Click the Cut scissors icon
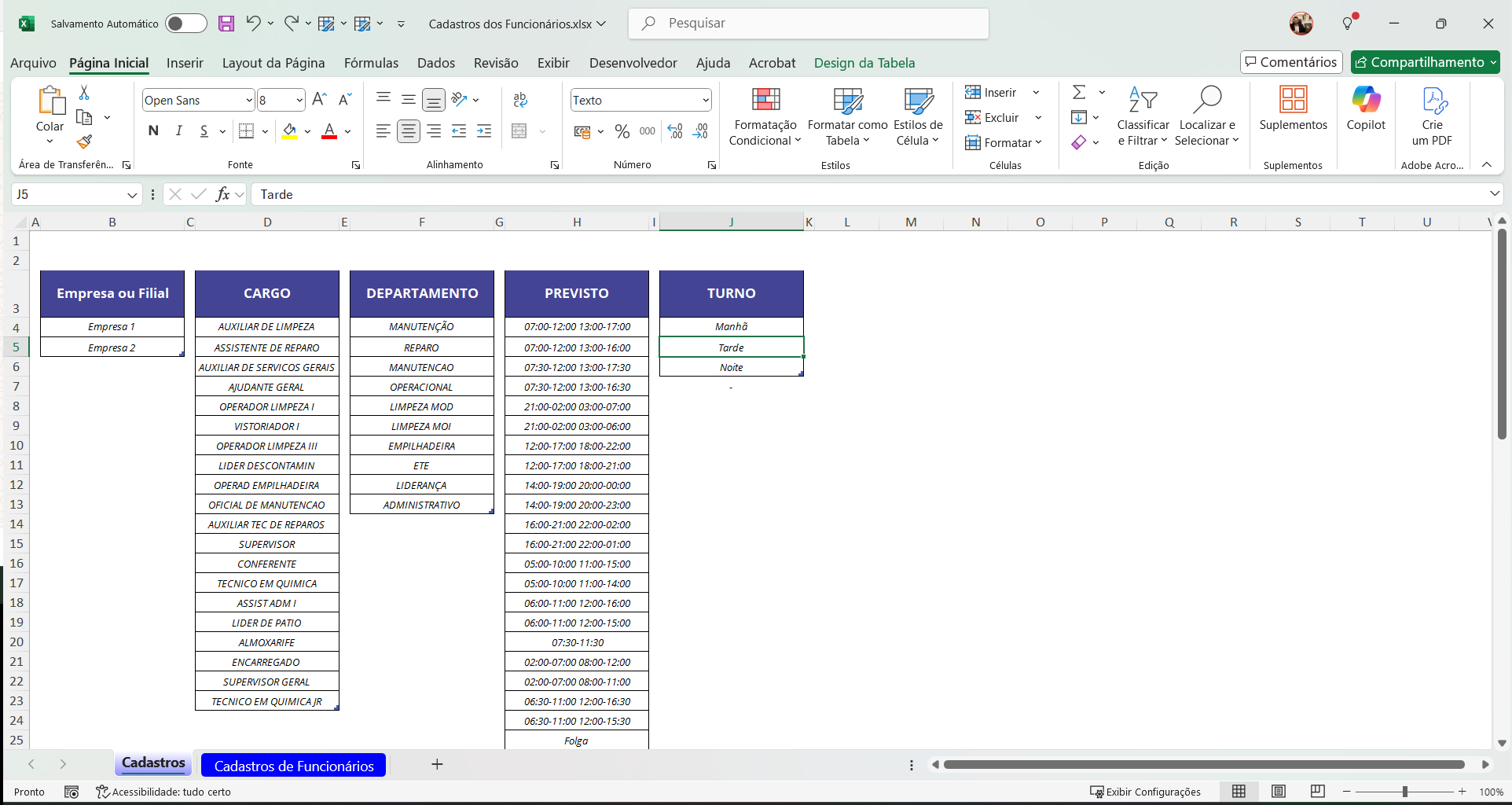Viewport: 1512px width, 805px height. coord(84,93)
